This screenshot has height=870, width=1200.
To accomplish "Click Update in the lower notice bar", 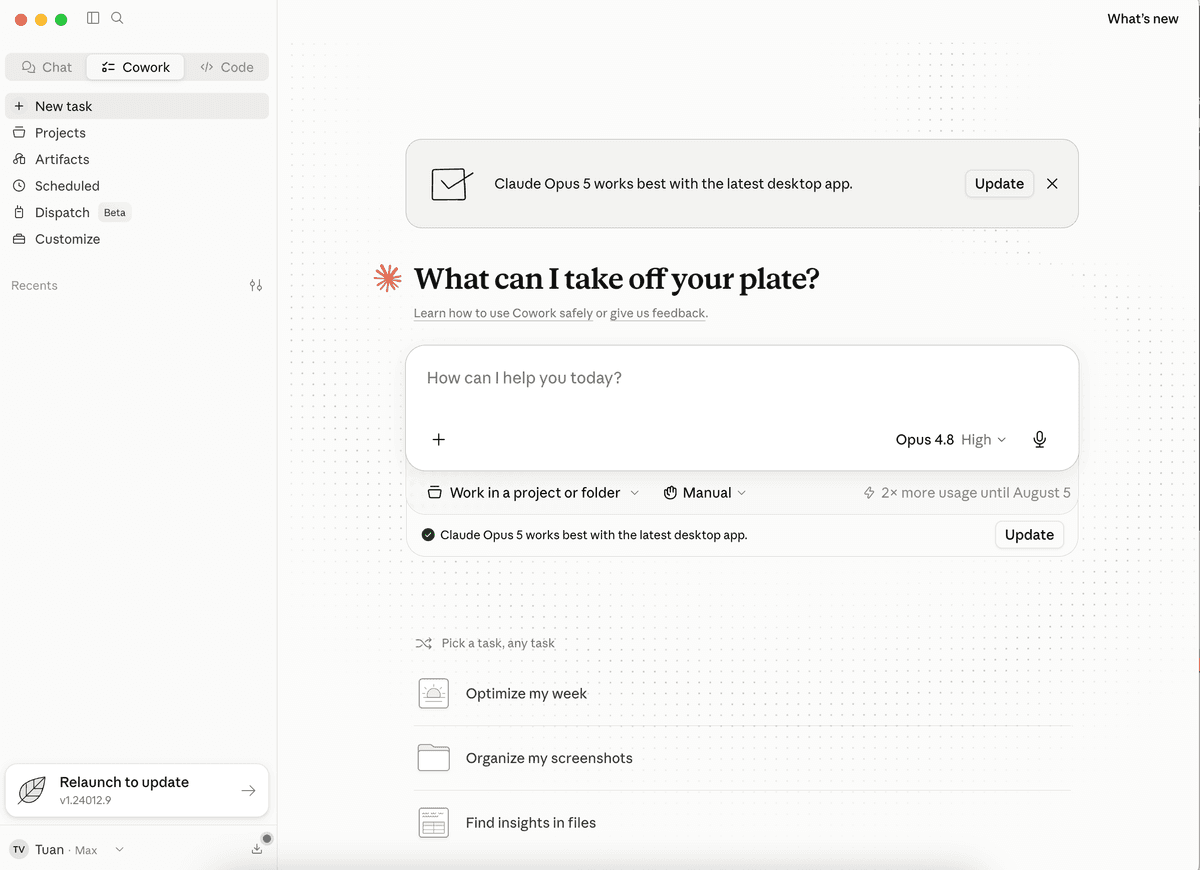I will tap(1029, 535).
